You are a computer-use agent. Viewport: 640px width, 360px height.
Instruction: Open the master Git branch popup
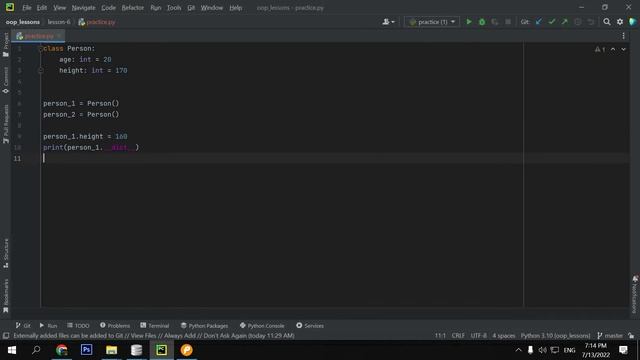point(610,336)
